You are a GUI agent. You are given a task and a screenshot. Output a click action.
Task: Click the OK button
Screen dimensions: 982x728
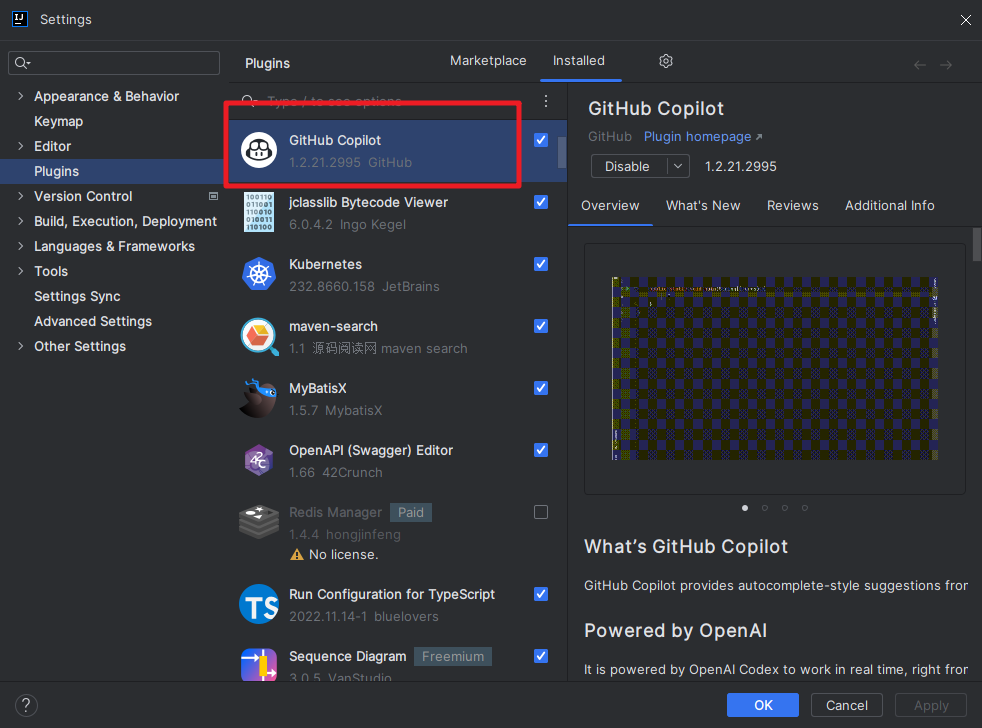(x=763, y=705)
